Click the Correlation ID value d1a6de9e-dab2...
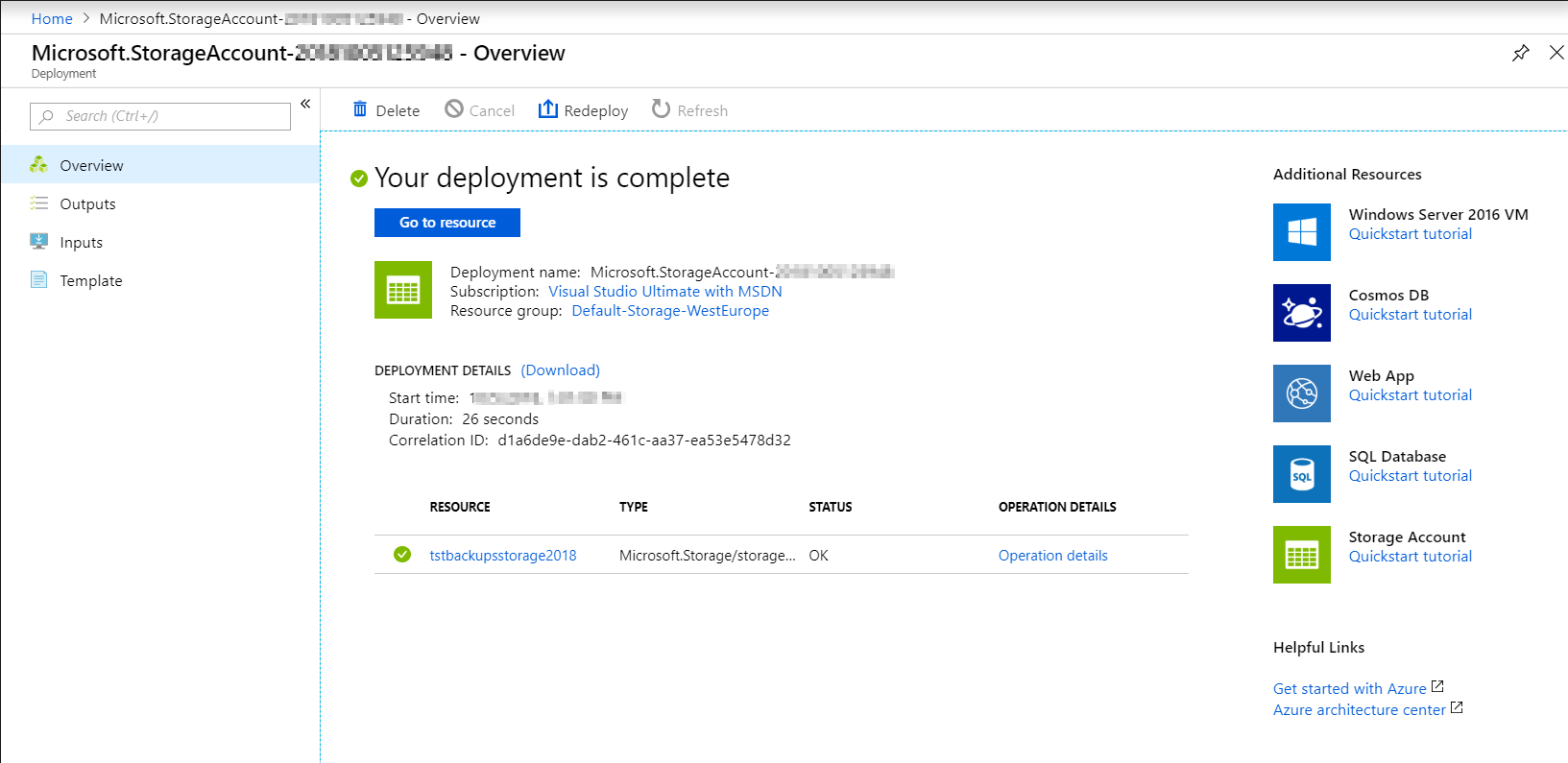 [644, 441]
